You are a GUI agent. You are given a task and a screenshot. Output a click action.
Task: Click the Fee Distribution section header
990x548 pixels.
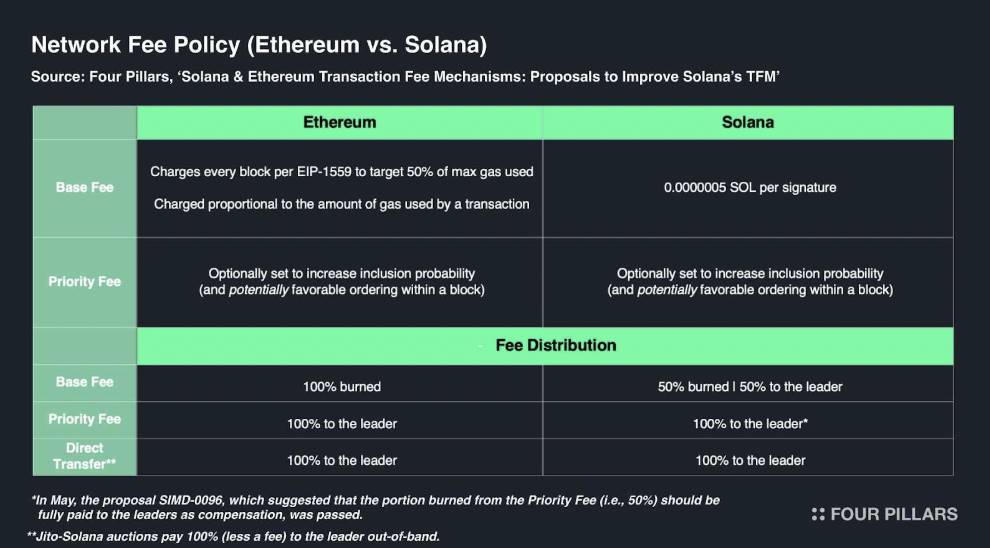(x=545, y=345)
